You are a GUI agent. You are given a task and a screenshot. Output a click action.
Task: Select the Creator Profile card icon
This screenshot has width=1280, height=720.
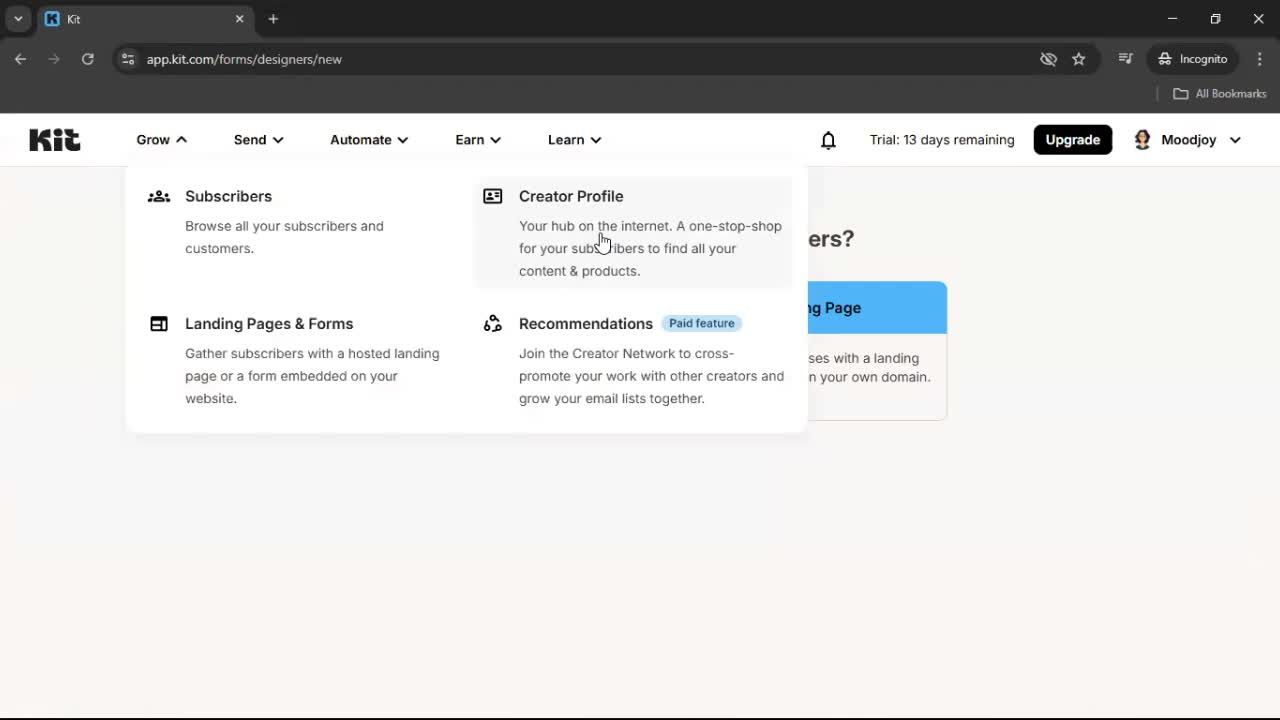pyautogui.click(x=492, y=196)
